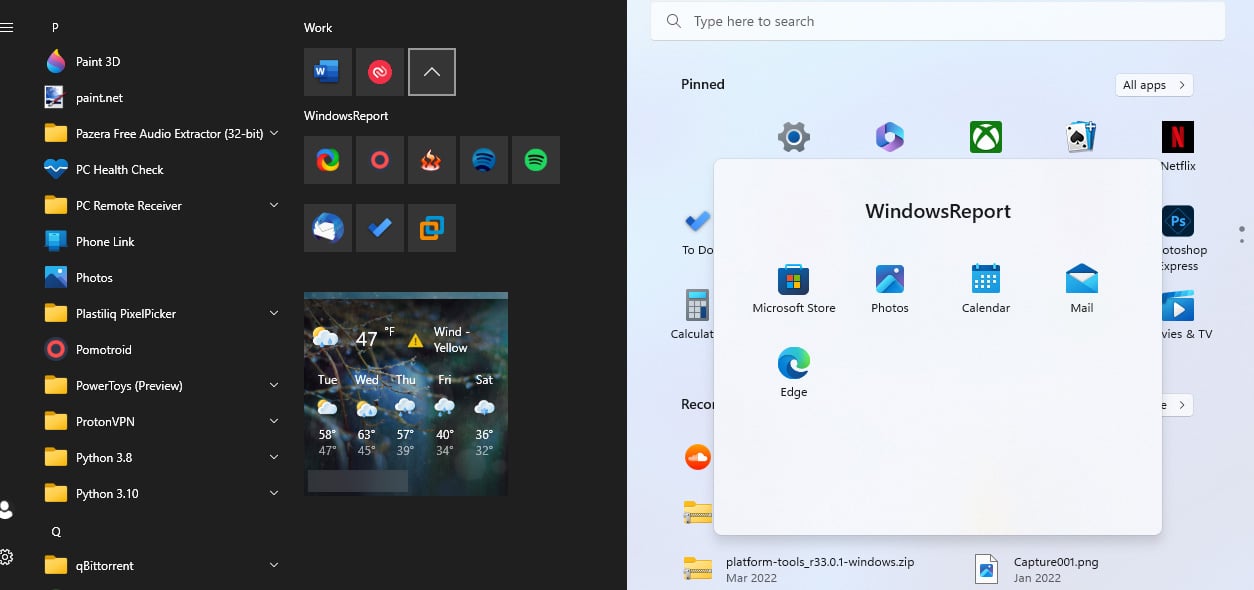This screenshot has height=590, width=1254.
Task: Open the flame icon tile
Action: 432,160
